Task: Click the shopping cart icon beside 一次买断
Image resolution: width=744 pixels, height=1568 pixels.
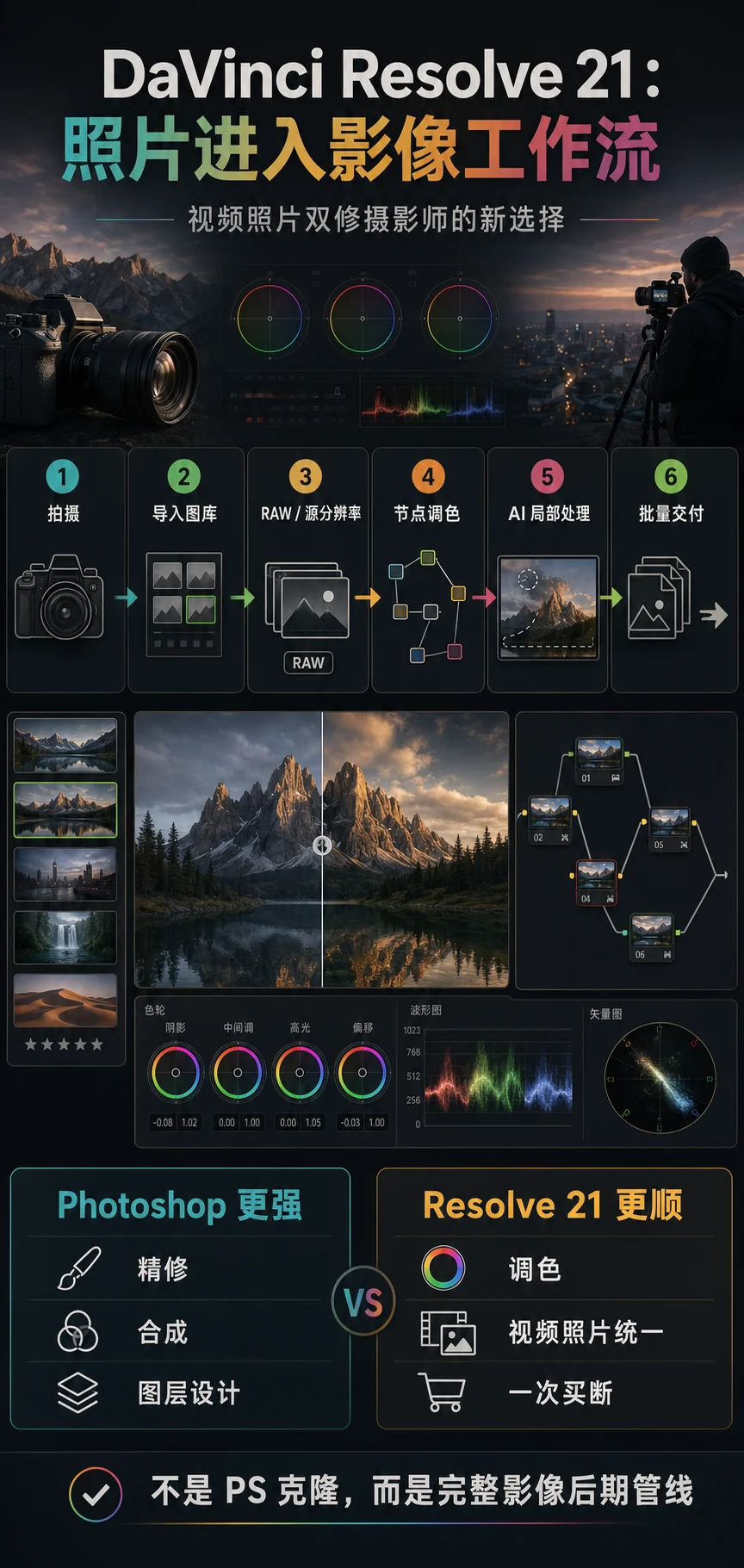Action: click(x=443, y=1392)
